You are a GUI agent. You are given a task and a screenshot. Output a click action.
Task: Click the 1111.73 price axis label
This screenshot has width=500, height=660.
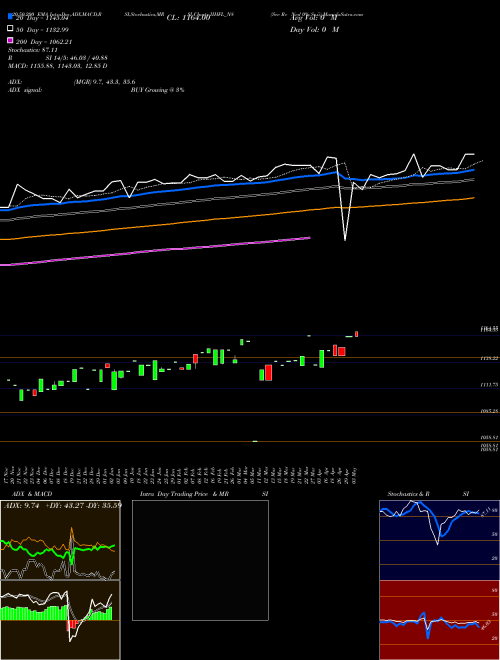coord(489,385)
